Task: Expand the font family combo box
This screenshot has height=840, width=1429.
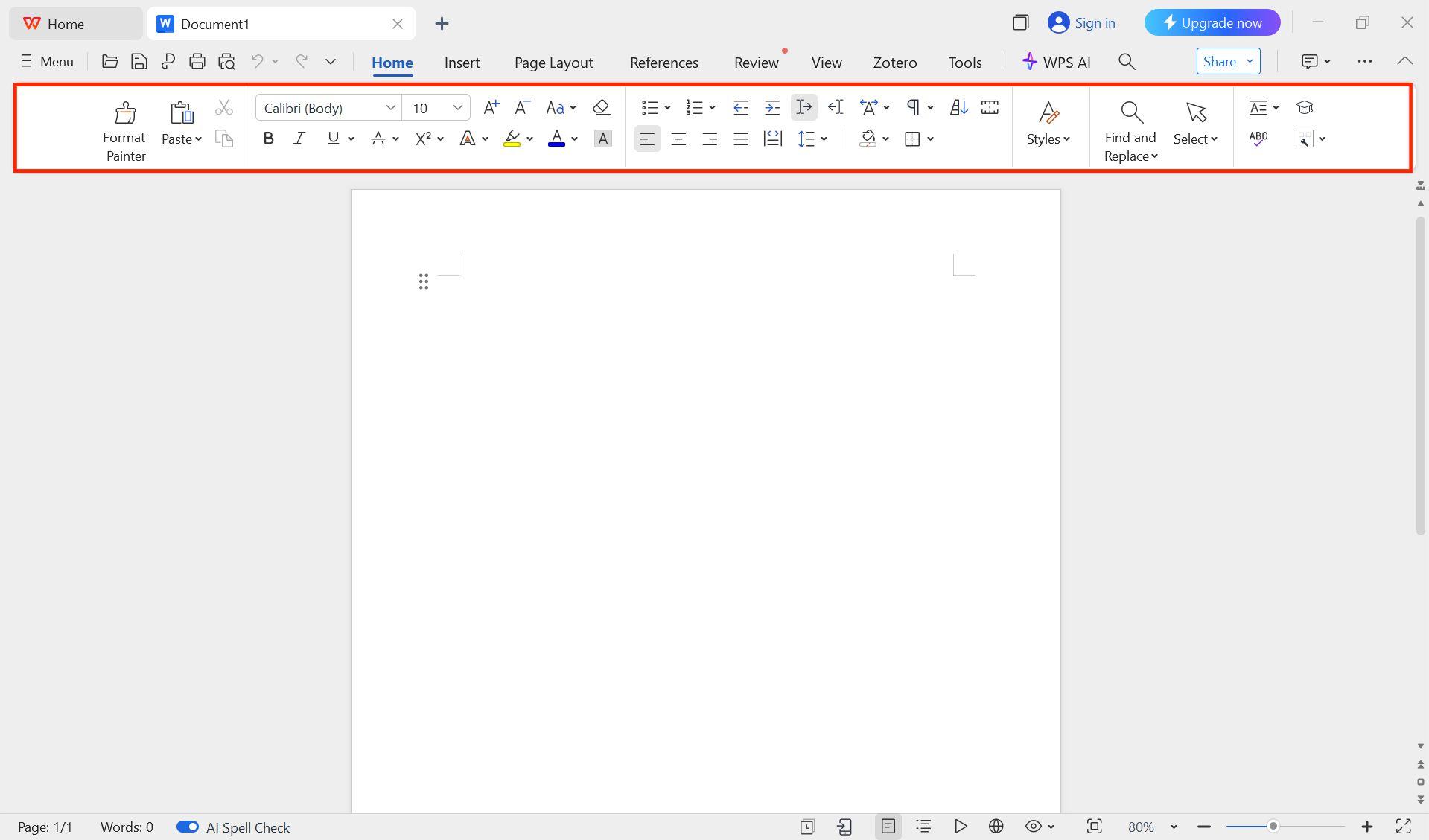Action: 390,107
